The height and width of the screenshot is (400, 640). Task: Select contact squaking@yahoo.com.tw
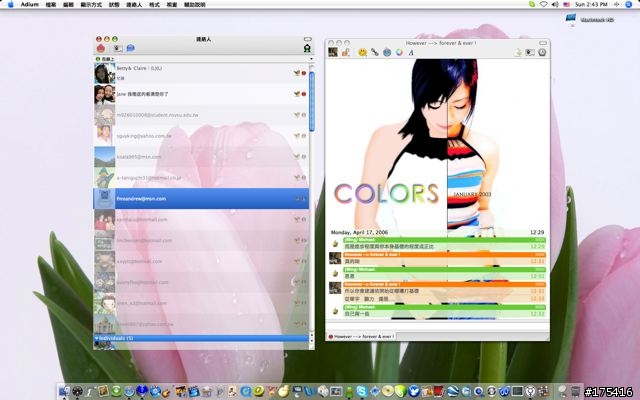[202, 136]
